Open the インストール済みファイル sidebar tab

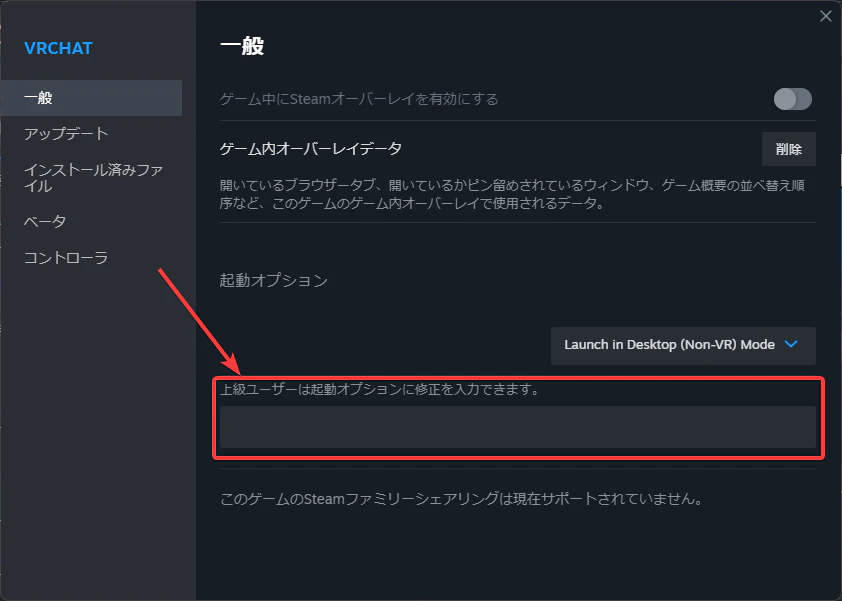(x=93, y=178)
